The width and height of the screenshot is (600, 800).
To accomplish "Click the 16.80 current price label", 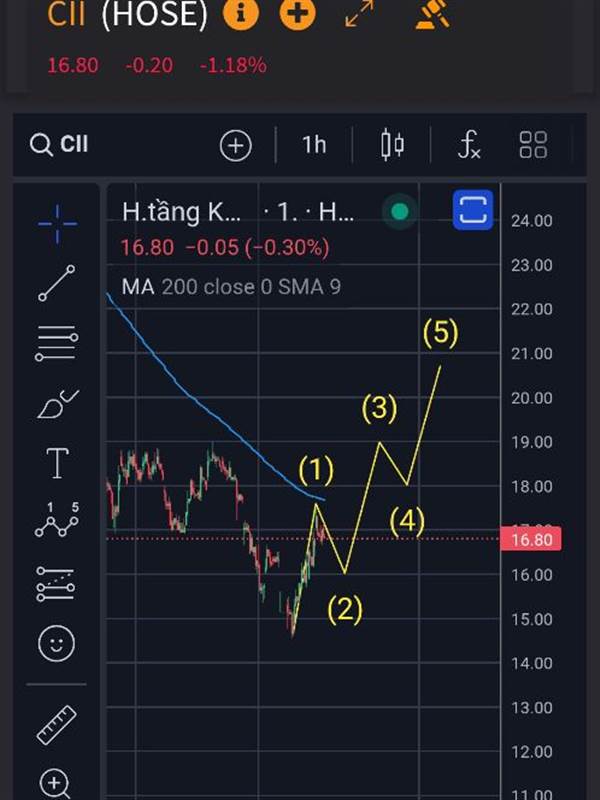I will pyautogui.click(x=531, y=539).
